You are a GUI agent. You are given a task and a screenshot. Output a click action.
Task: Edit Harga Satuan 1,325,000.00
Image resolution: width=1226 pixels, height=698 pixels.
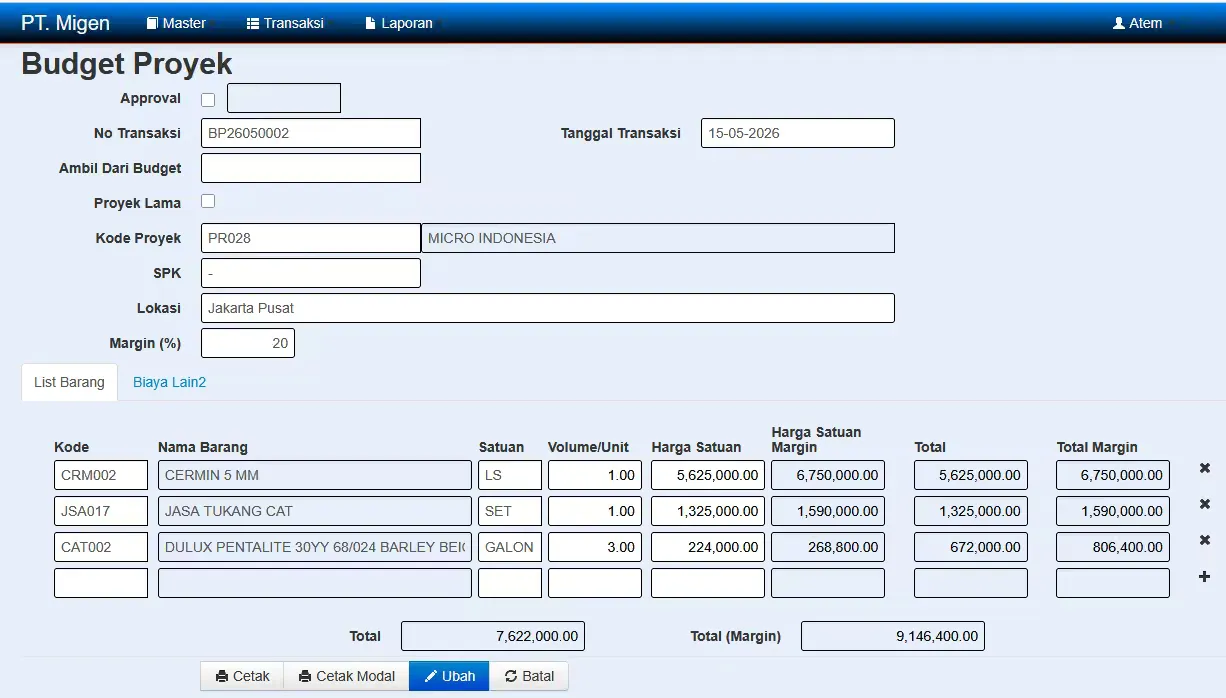[x=708, y=511]
